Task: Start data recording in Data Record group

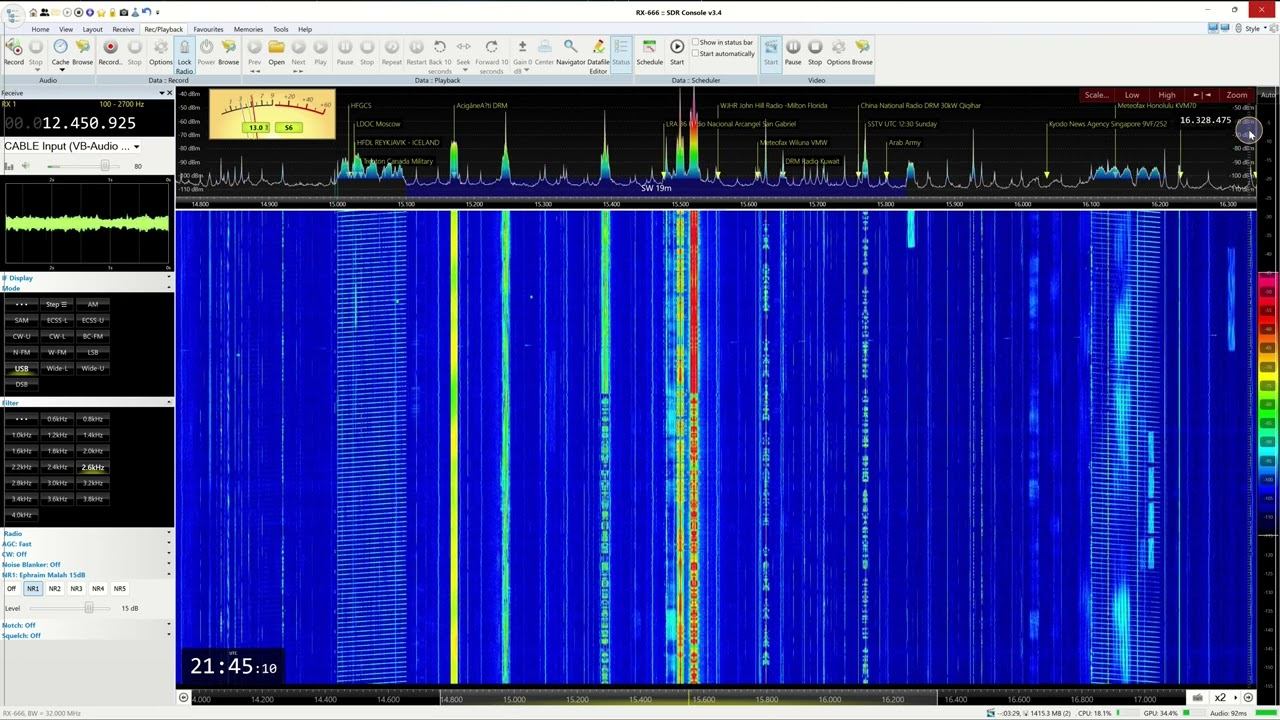Action: coord(110,52)
